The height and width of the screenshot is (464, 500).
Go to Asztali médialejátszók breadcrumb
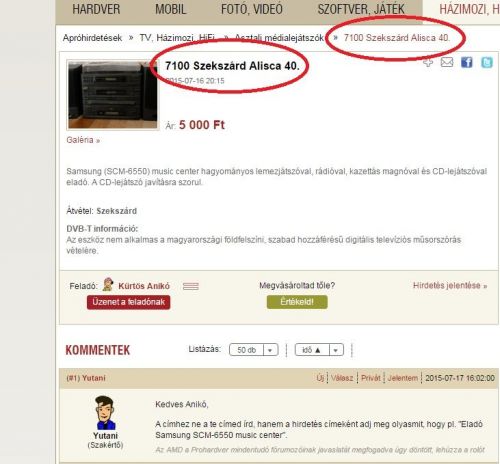coord(279,38)
